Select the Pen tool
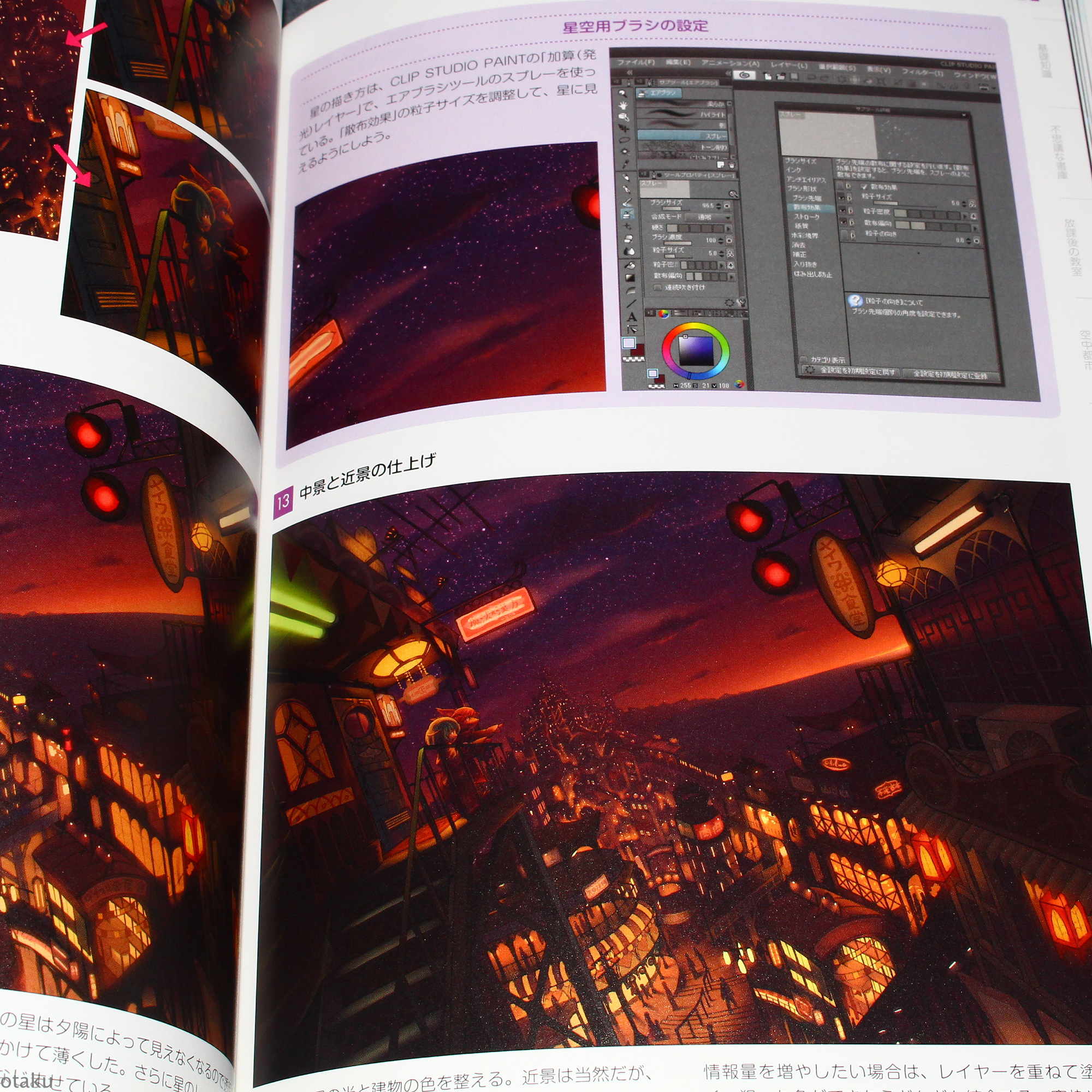The width and height of the screenshot is (1092, 1092). [626, 177]
